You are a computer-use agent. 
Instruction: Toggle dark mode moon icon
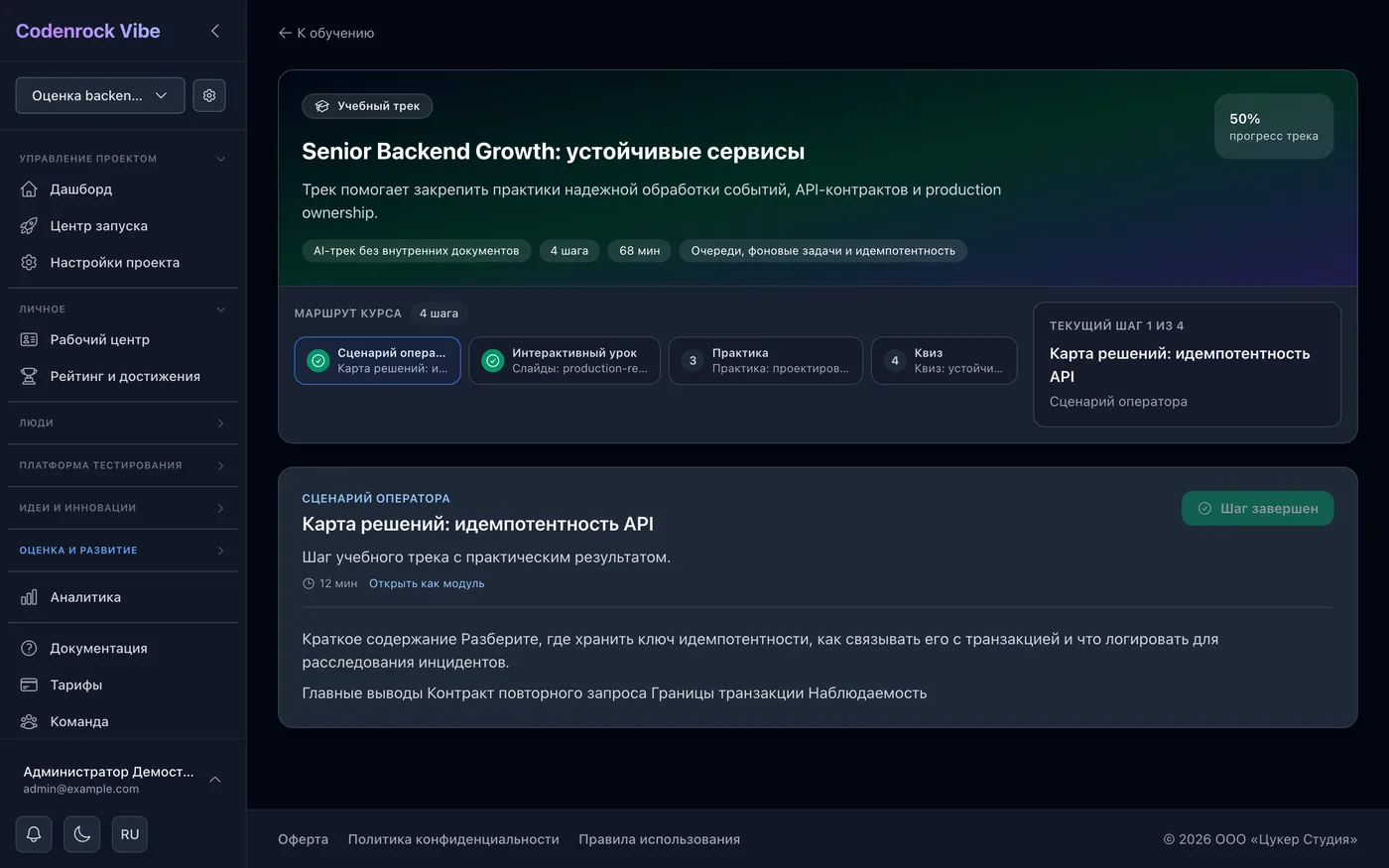point(81,834)
